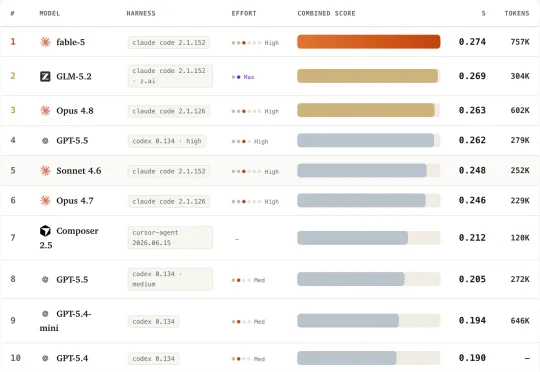Screen dimensions: 540x372
Task: Click the Opus 4.7 starburst icon
Action: click(x=45, y=200)
